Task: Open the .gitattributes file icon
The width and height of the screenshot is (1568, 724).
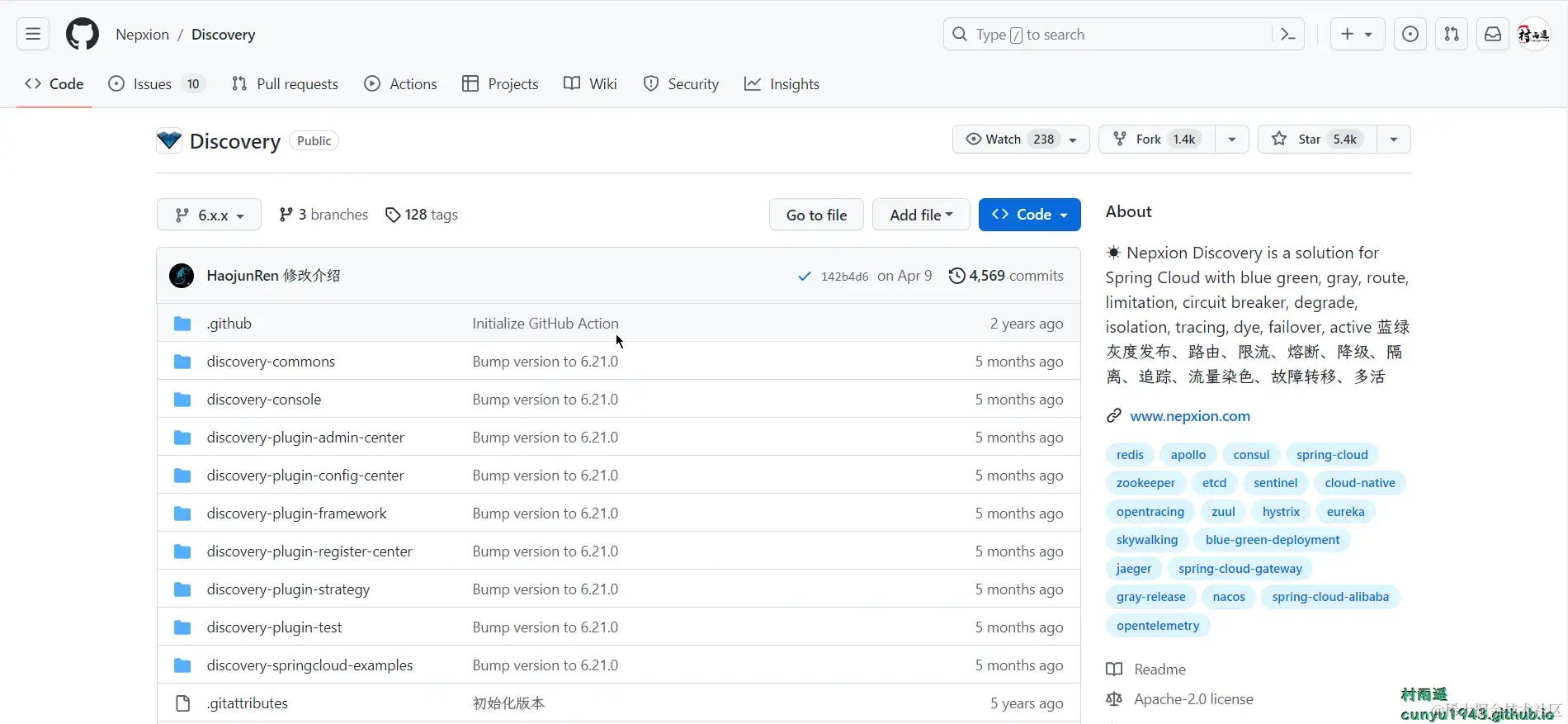Action: coord(182,703)
